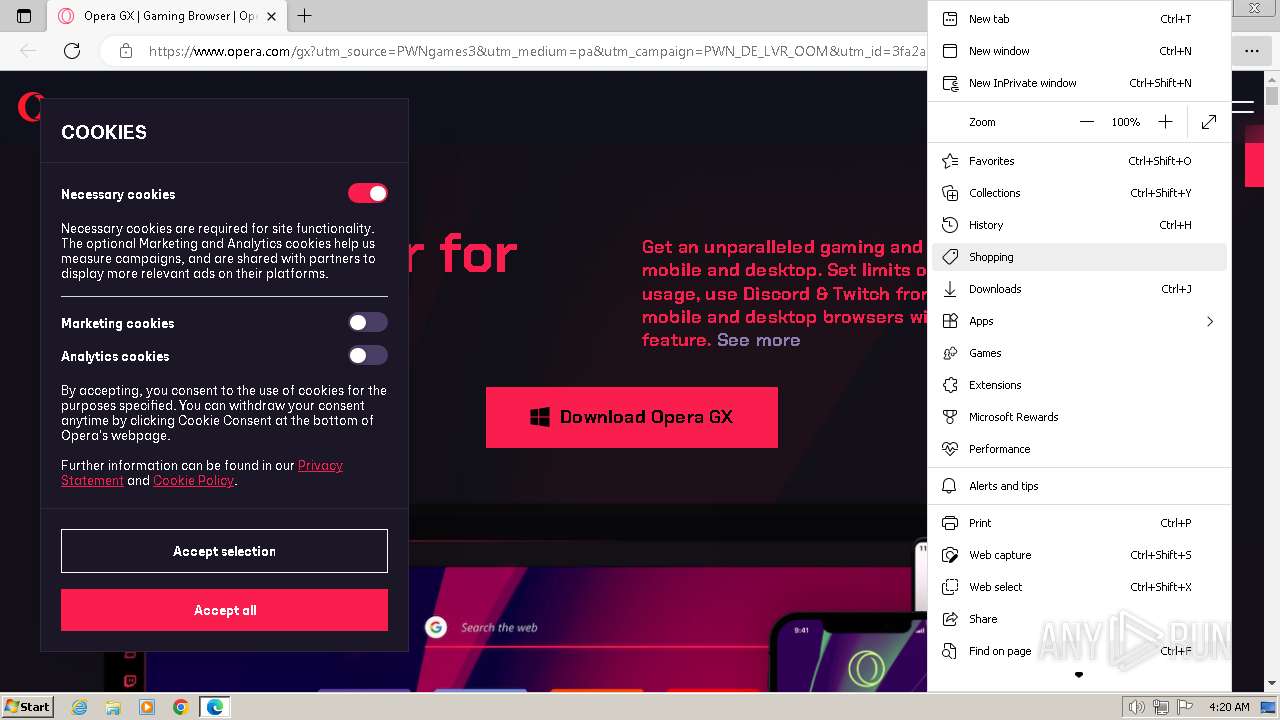Choose New InPrivate window entry

point(1079,83)
